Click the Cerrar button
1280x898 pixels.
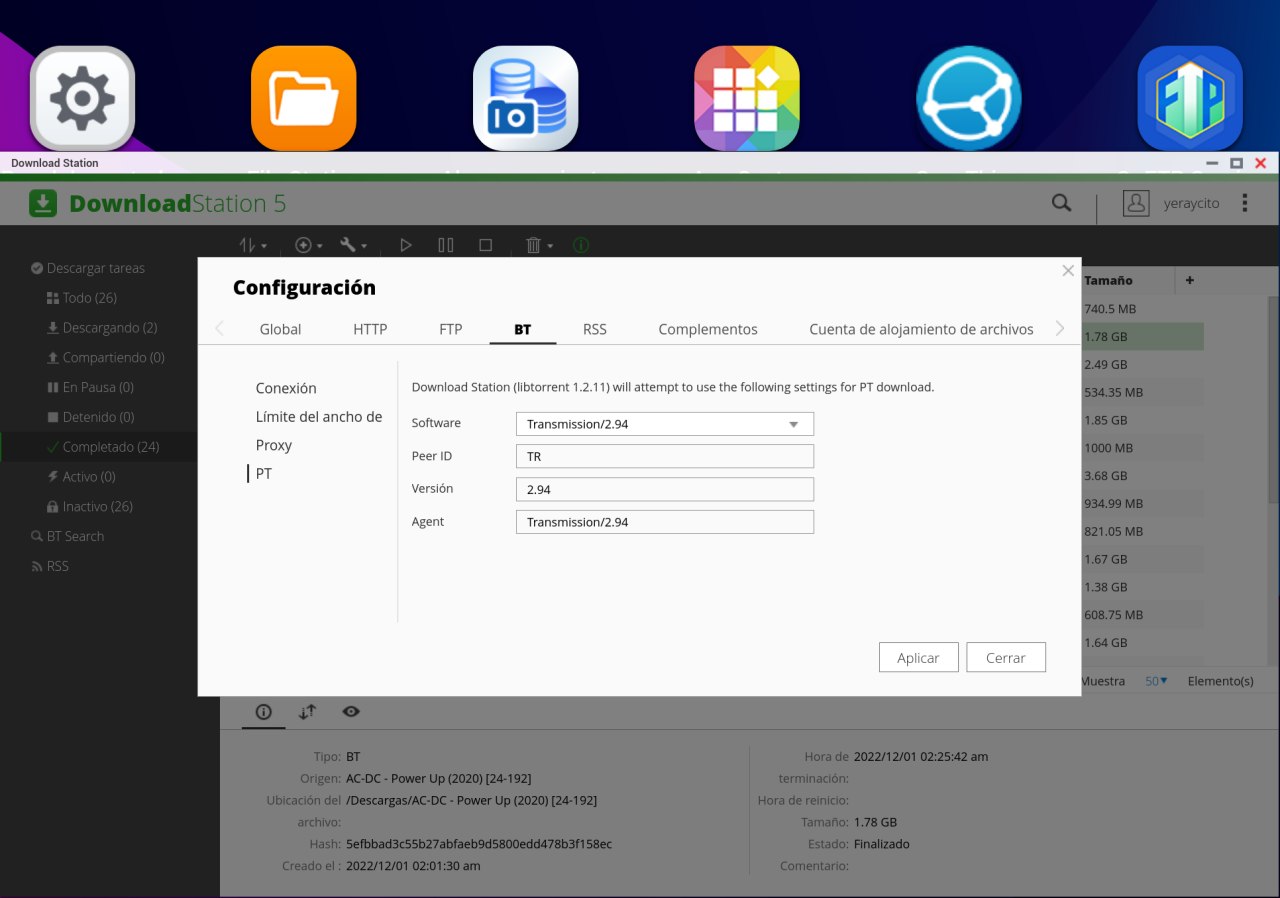pos(1005,658)
